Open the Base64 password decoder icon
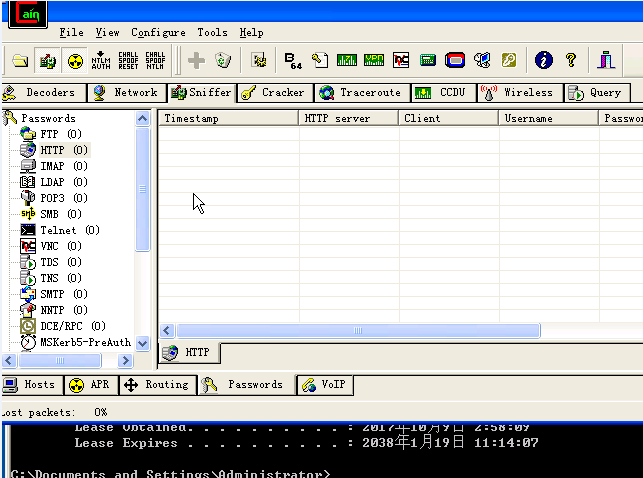643x478 pixels. tap(293, 61)
